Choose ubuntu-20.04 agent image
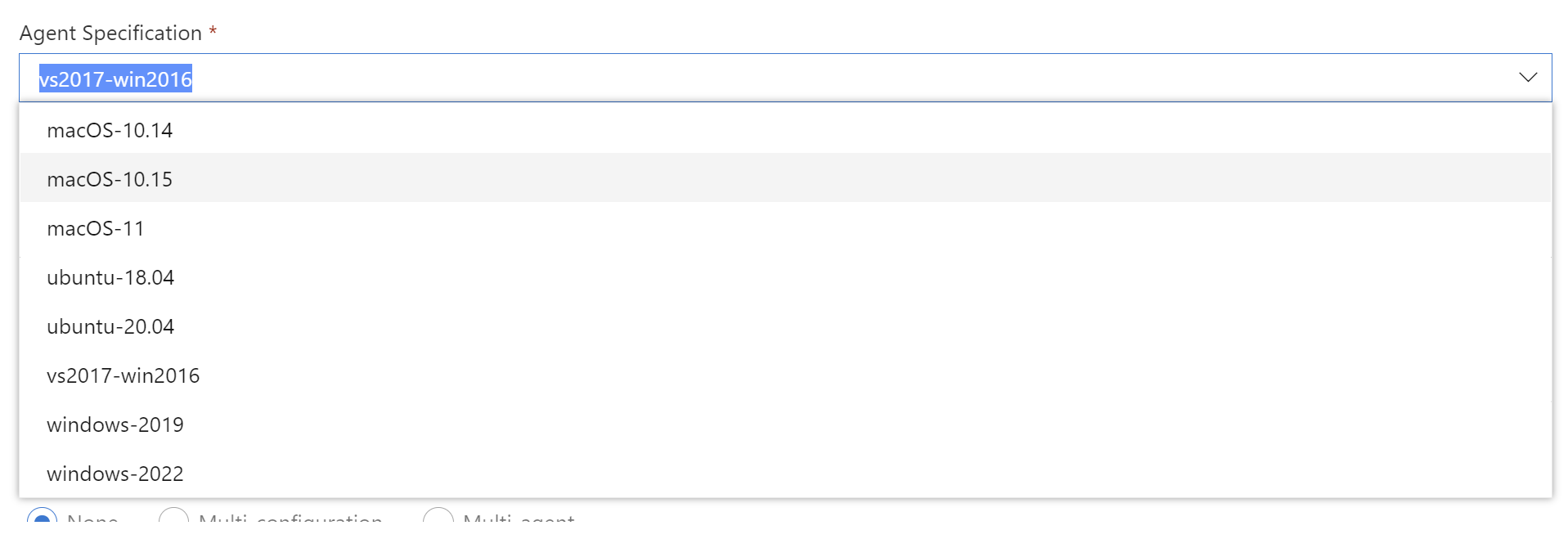 click(x=785, y=326)
